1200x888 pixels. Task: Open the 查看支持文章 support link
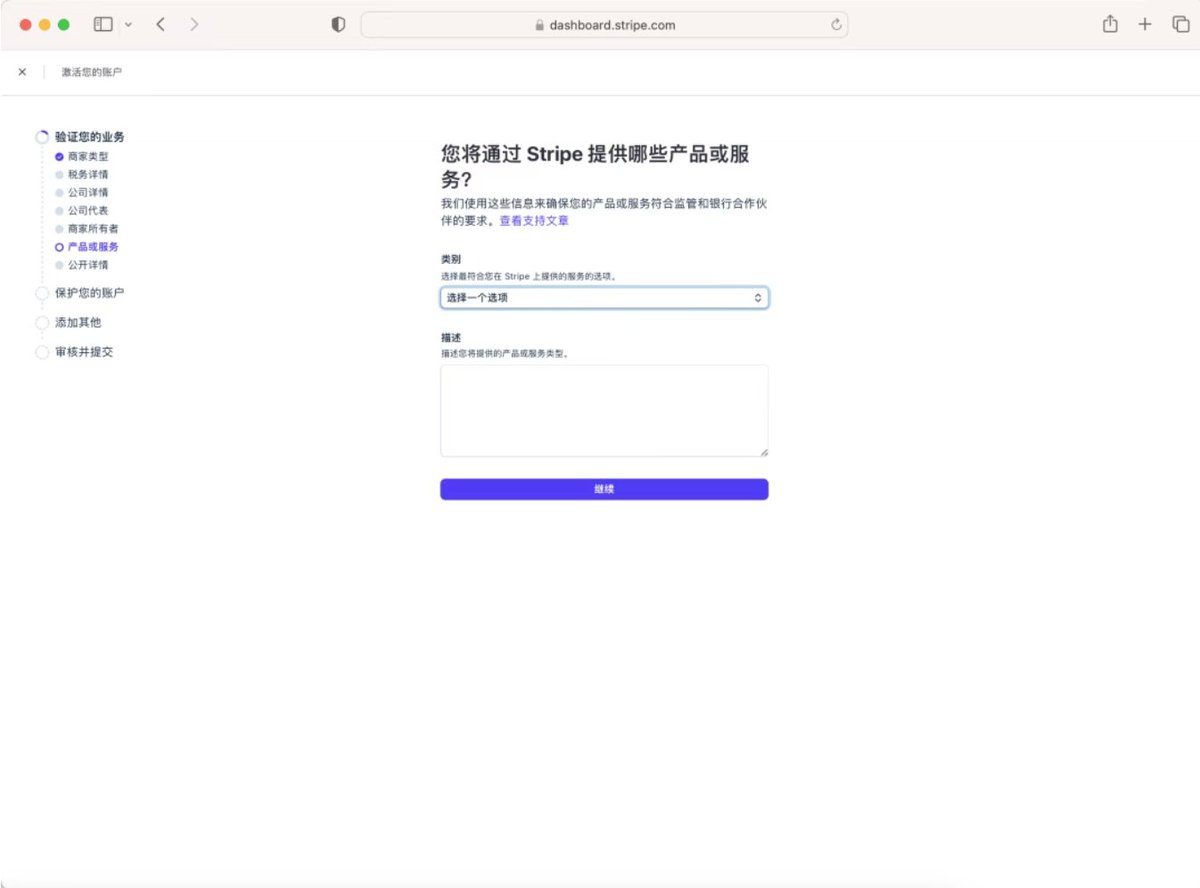pyautogui.click(x=534, y=221)
